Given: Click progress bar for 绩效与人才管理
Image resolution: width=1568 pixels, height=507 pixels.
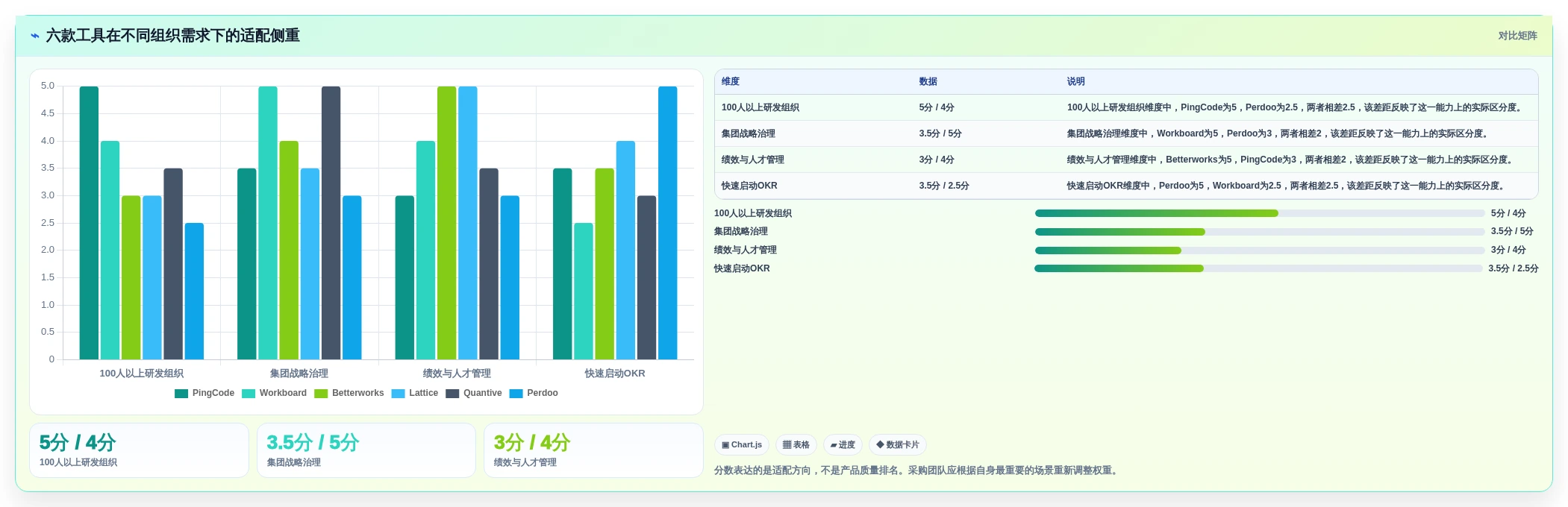Looking at the screenshot, I should 1260,251.
